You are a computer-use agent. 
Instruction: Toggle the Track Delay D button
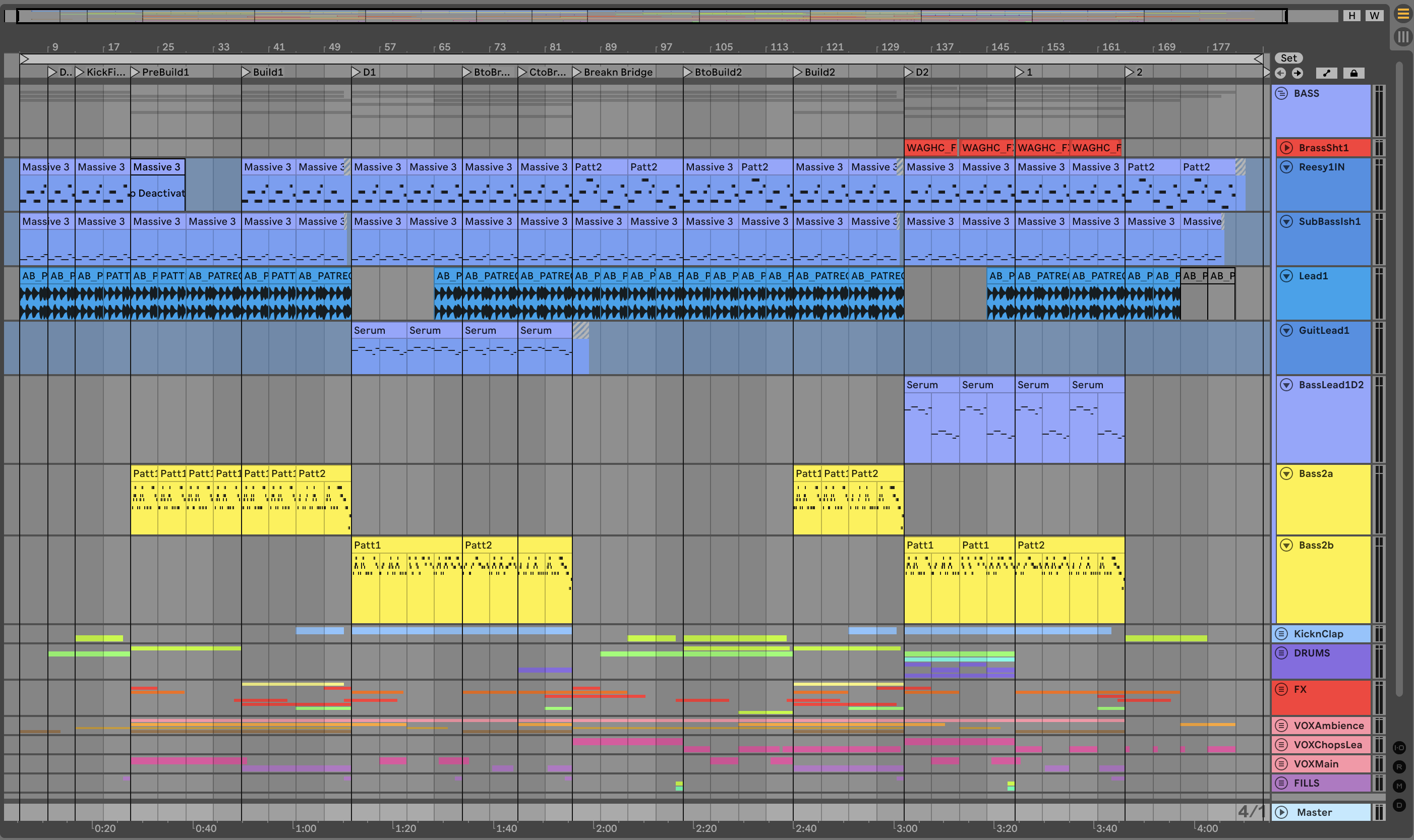point(1399,805)
